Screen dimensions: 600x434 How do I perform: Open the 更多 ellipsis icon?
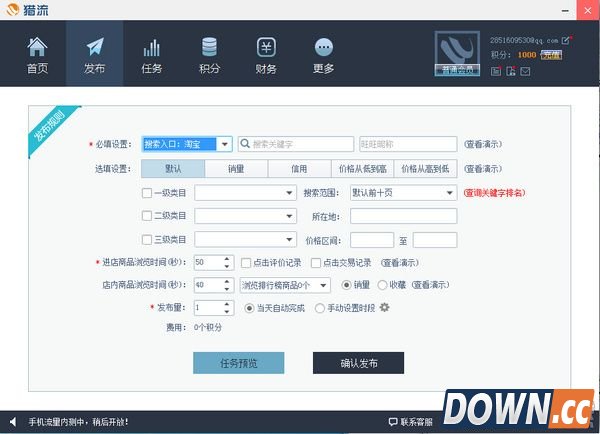coord(324,47)
